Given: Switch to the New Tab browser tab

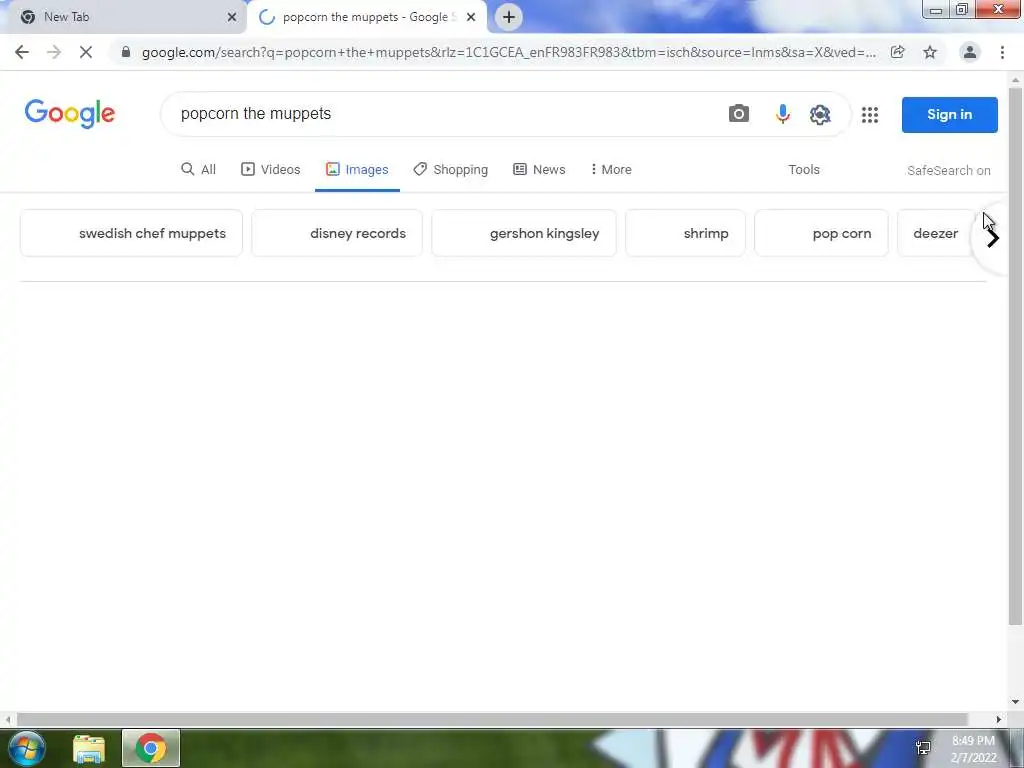Looking at the screenshot, I should click(x=123, y=17).
